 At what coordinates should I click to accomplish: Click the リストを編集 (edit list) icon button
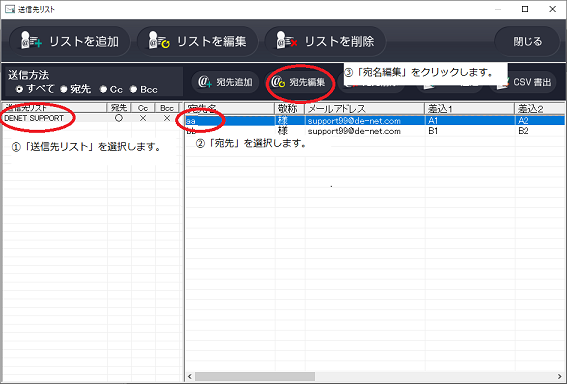197,41
